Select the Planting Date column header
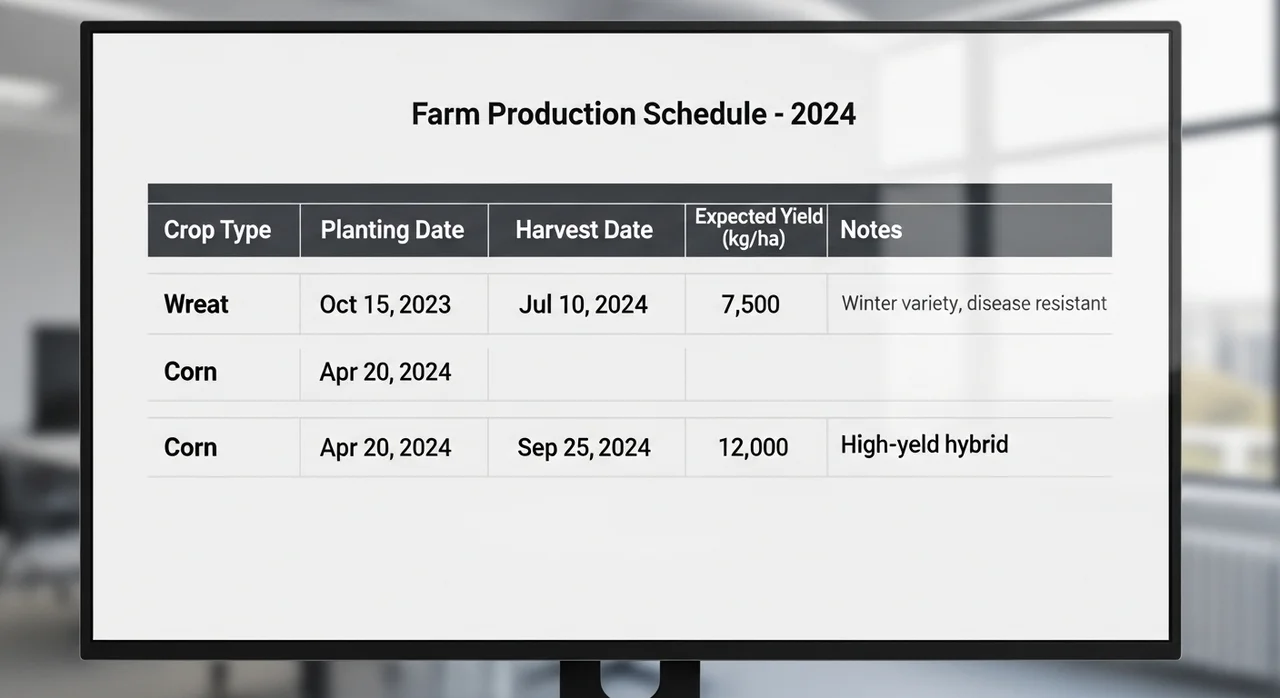The height and width of the screenshot is (698, 1280). 394,230
